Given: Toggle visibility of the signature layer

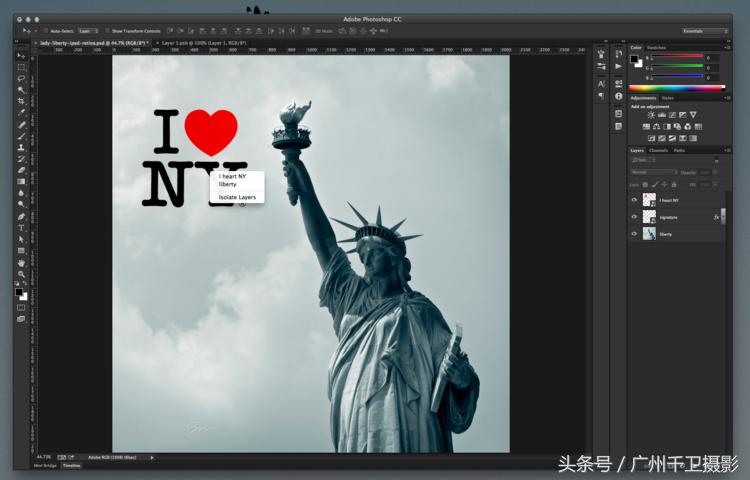Looking at the screenshot, I should 634,217.
